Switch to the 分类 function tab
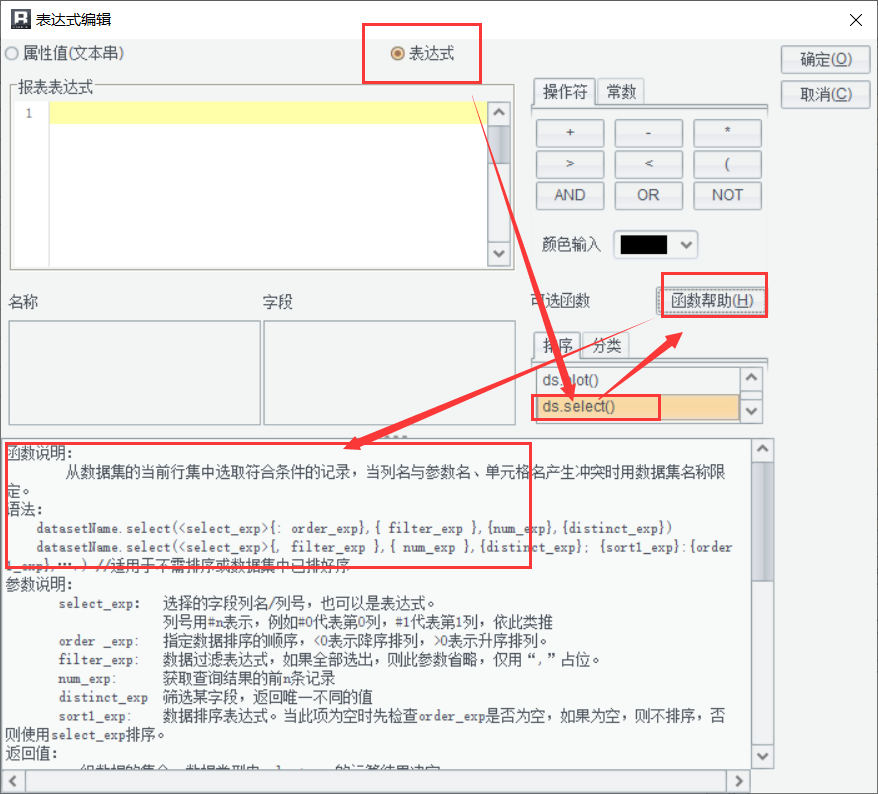 (x=606, y=345)
